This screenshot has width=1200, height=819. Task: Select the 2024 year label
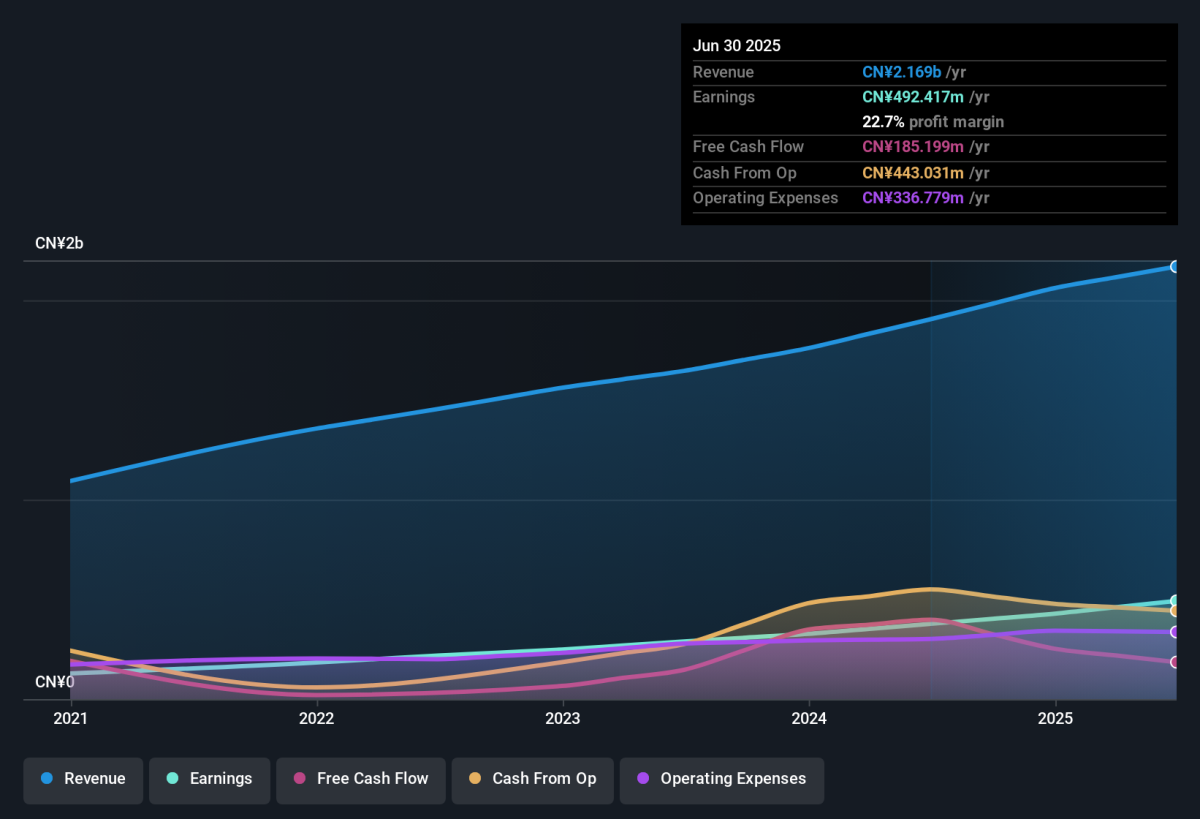[809, 718]
